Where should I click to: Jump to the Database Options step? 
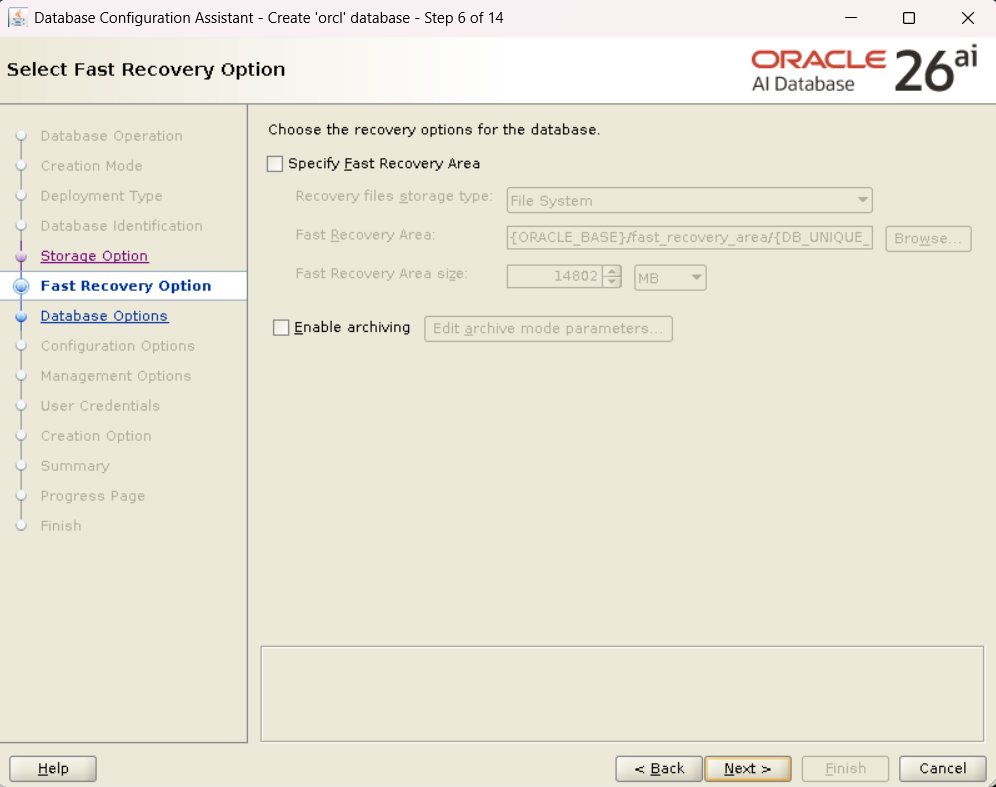coord(104,316)
